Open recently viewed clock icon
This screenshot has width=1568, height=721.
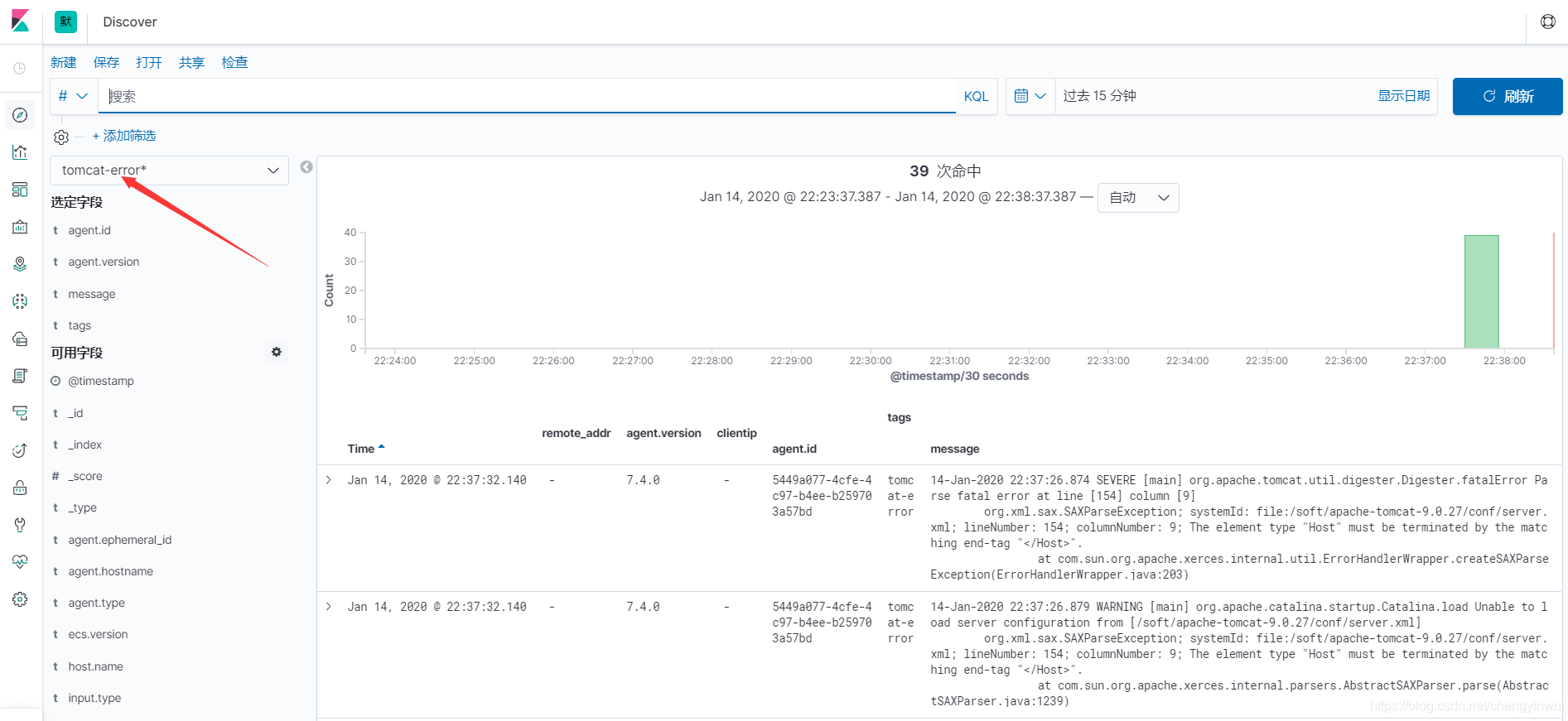[20, 69]
